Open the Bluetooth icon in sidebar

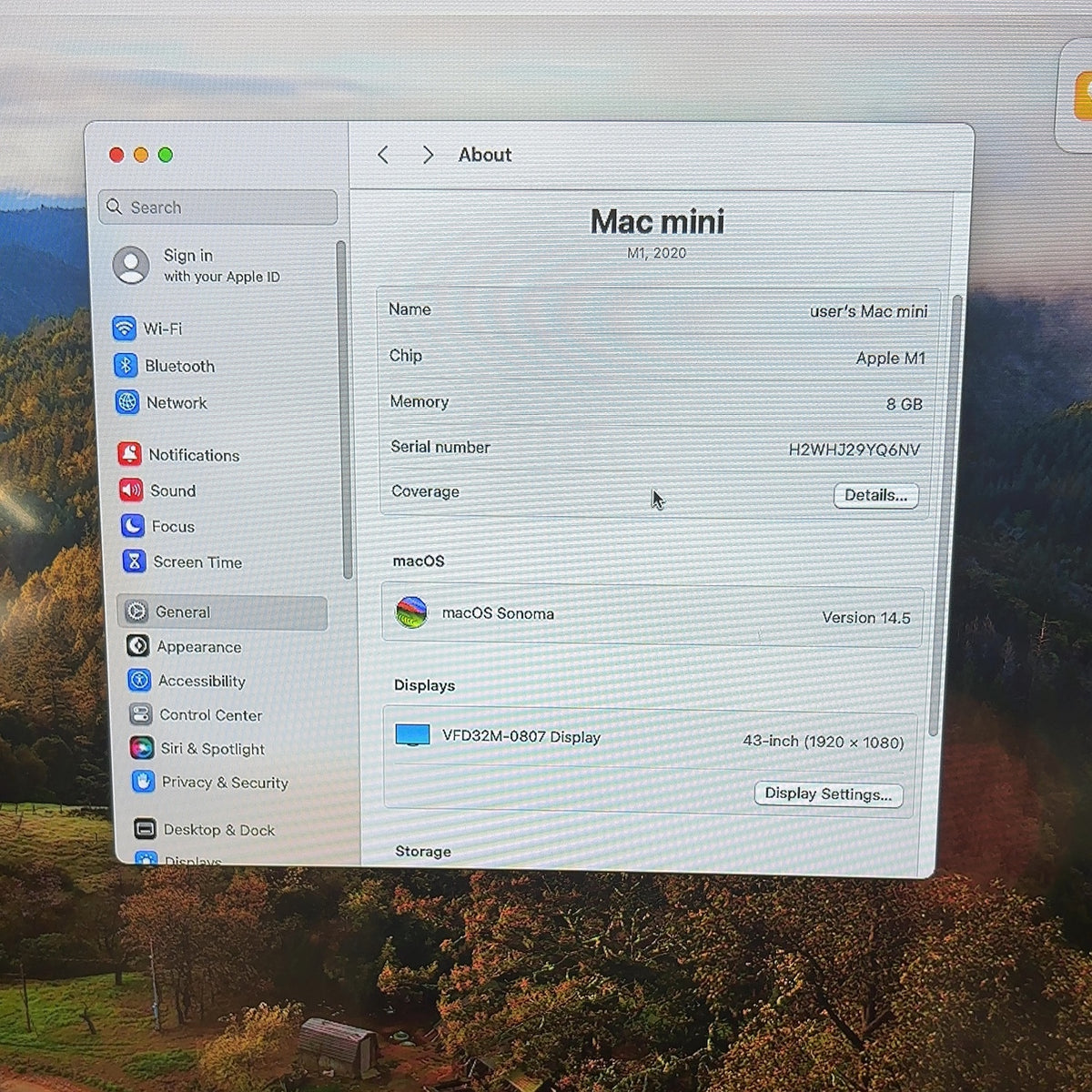[x=126, y=365]
